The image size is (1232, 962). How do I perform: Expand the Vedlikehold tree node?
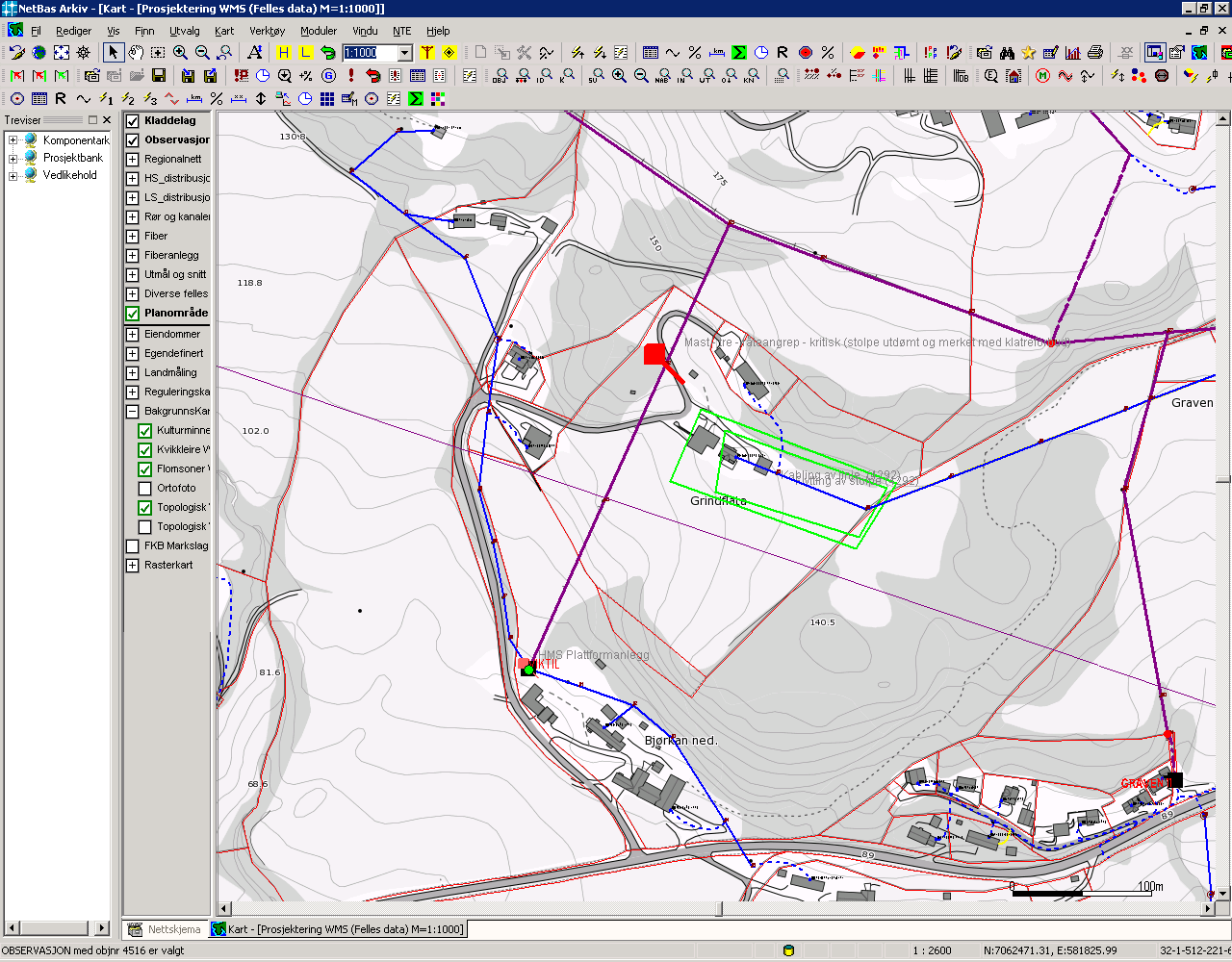13,176
